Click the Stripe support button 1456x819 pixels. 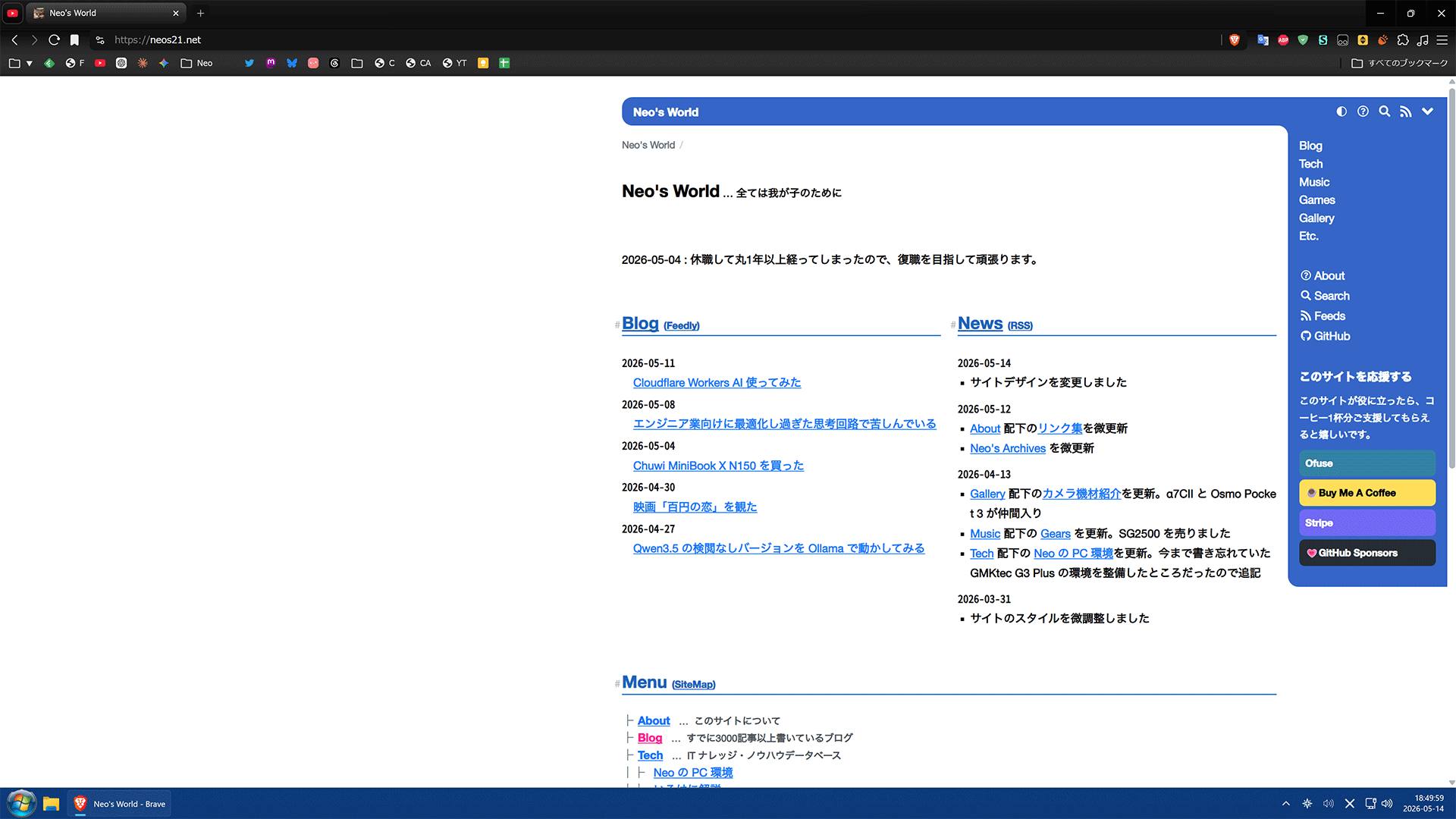tap(1367, 523)
